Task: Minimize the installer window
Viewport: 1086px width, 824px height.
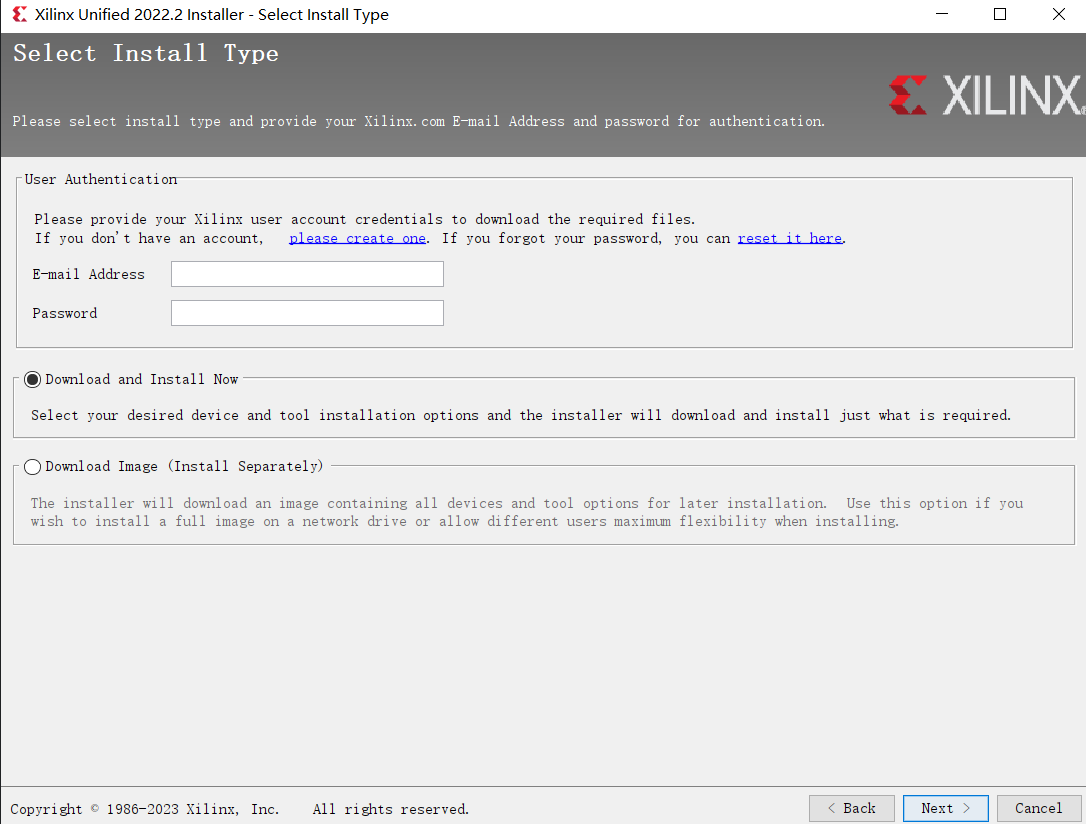Action: pyautogui.click(x=942, y=14)
